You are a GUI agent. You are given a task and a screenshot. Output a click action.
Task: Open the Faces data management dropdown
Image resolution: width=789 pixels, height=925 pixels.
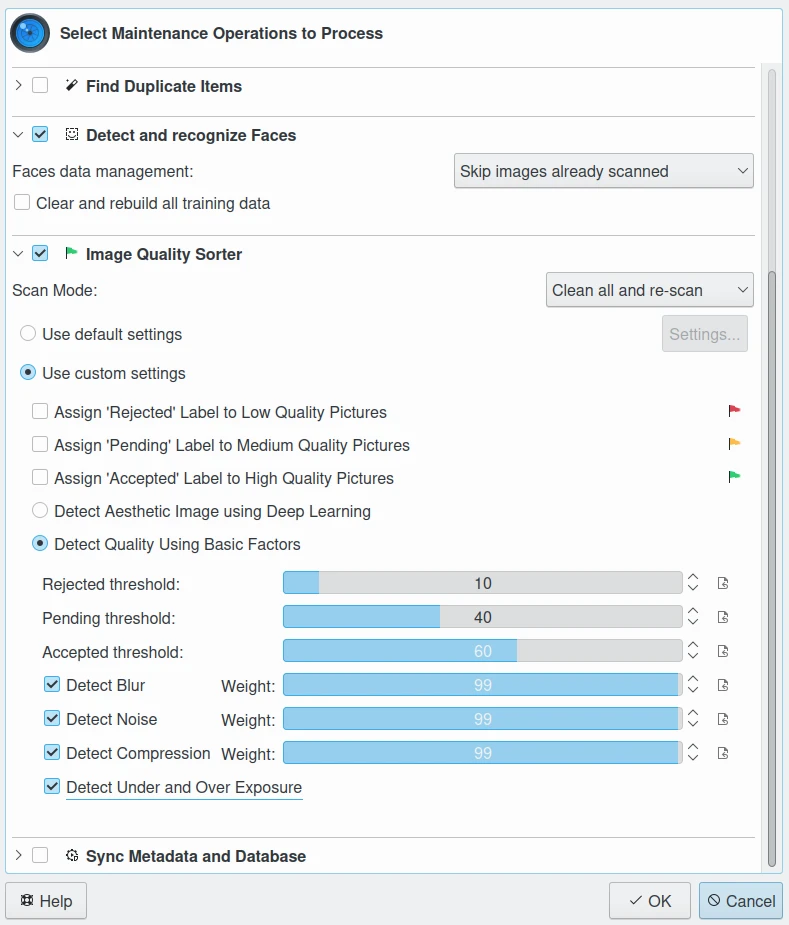click(603, 171)
